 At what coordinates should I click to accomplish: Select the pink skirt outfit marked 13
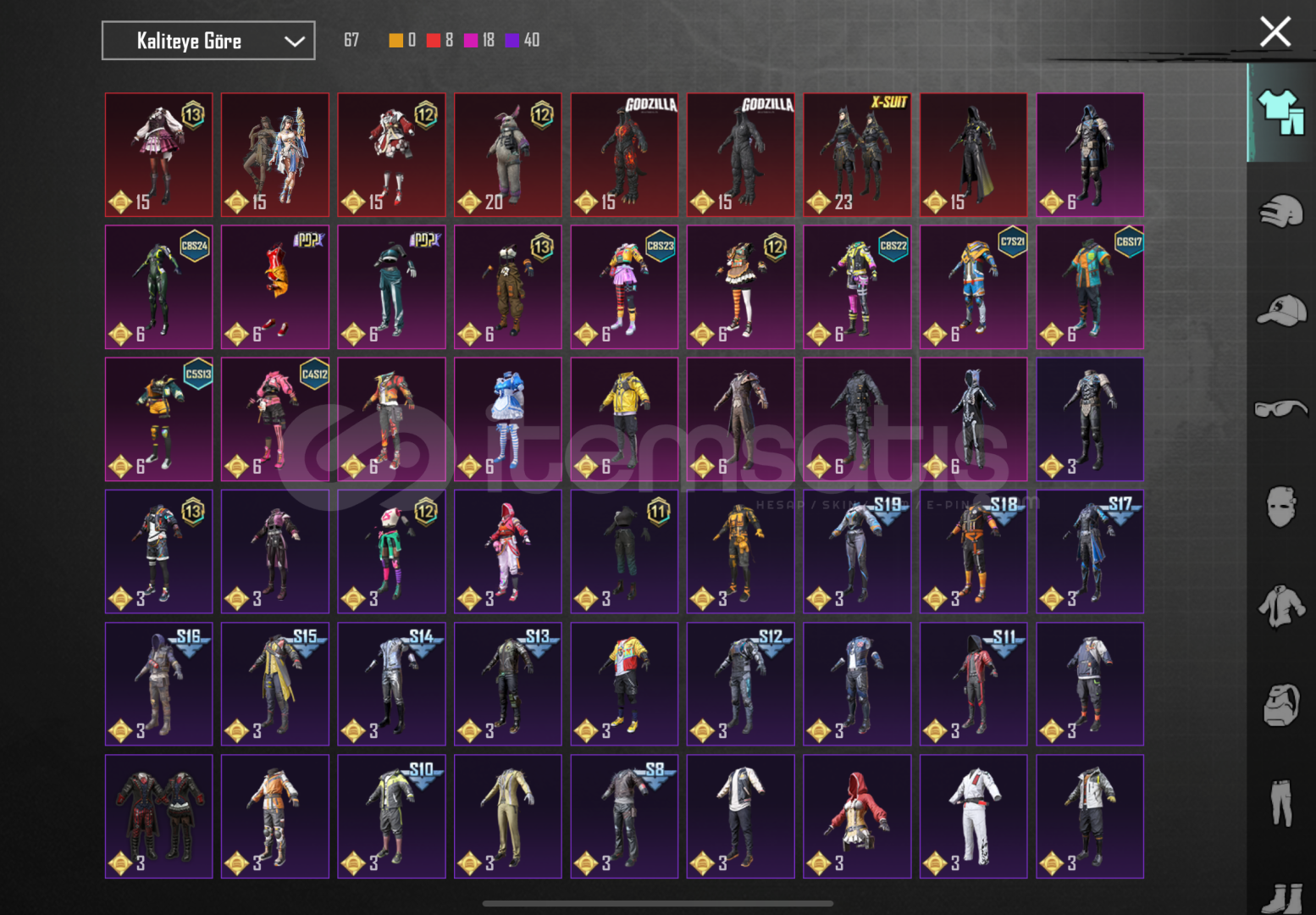click(x=158, y=154)
